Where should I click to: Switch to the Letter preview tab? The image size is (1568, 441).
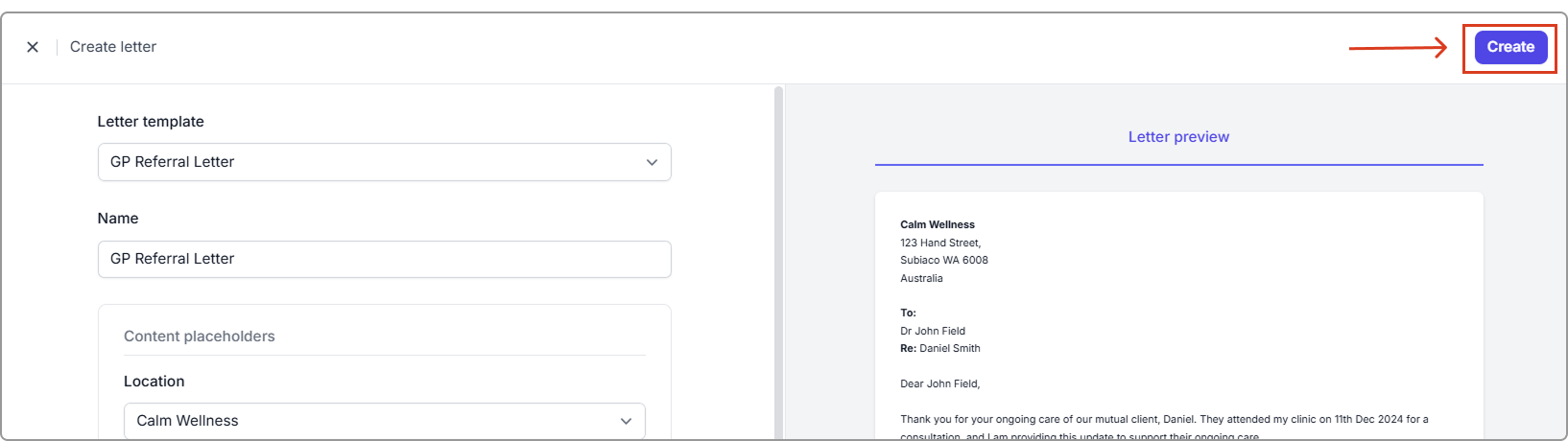pos(1178,137)
